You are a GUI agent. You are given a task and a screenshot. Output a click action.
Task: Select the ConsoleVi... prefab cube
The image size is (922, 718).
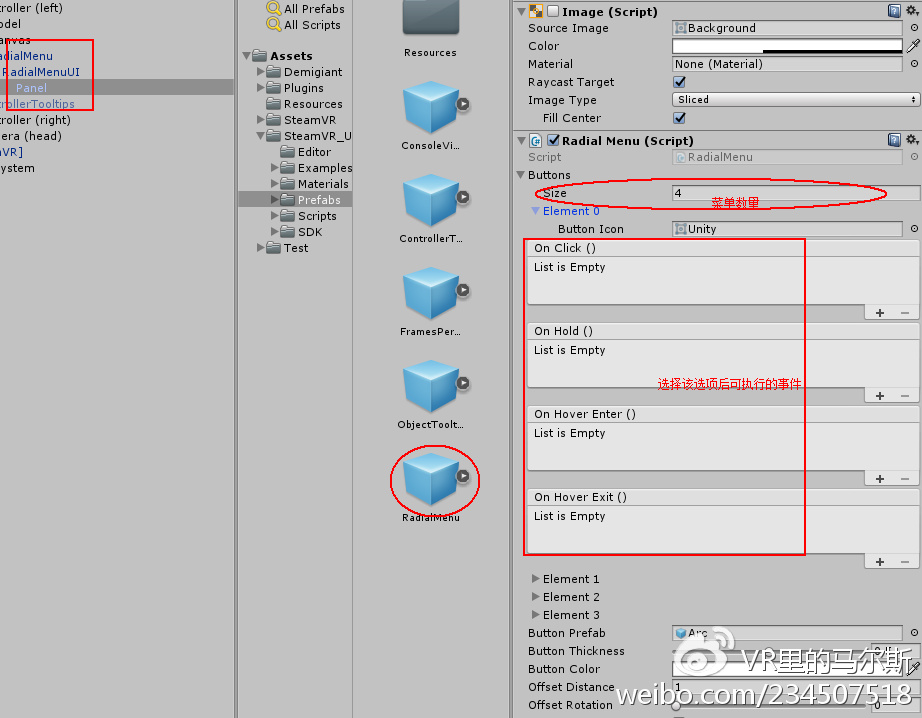pos(430,107)
